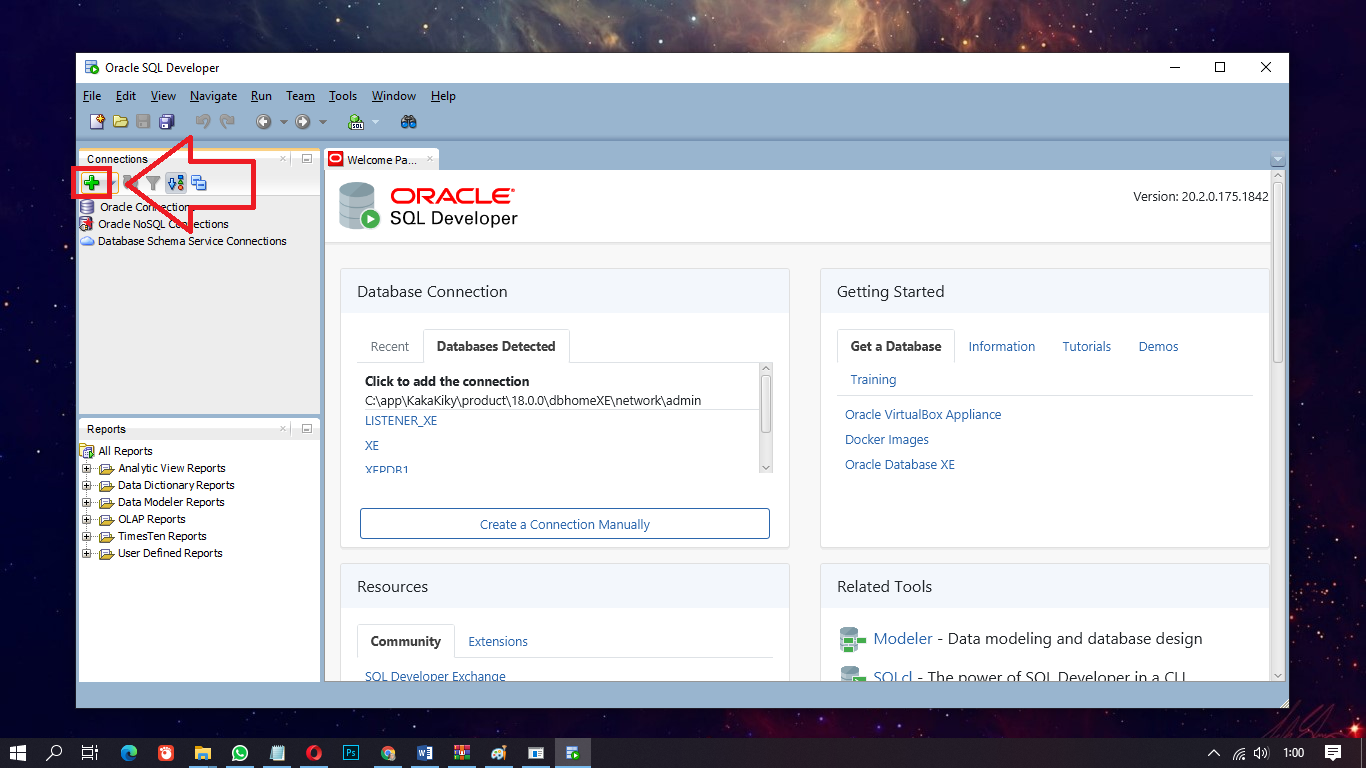Screen dimensions: 1366x768
Task: Open the File menu
Action: coord(92,96)
